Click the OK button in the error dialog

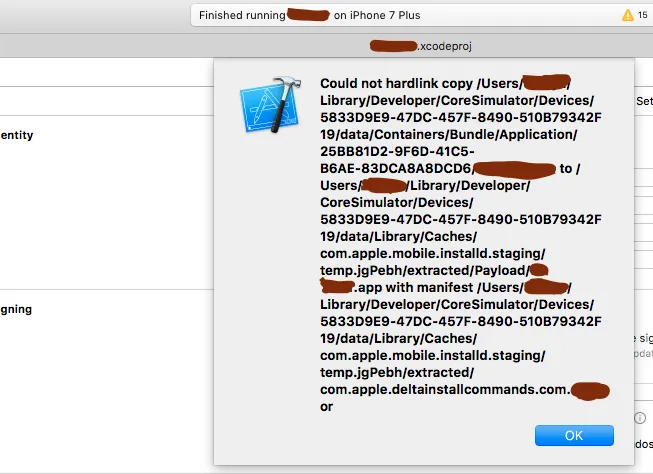point(574,435)
